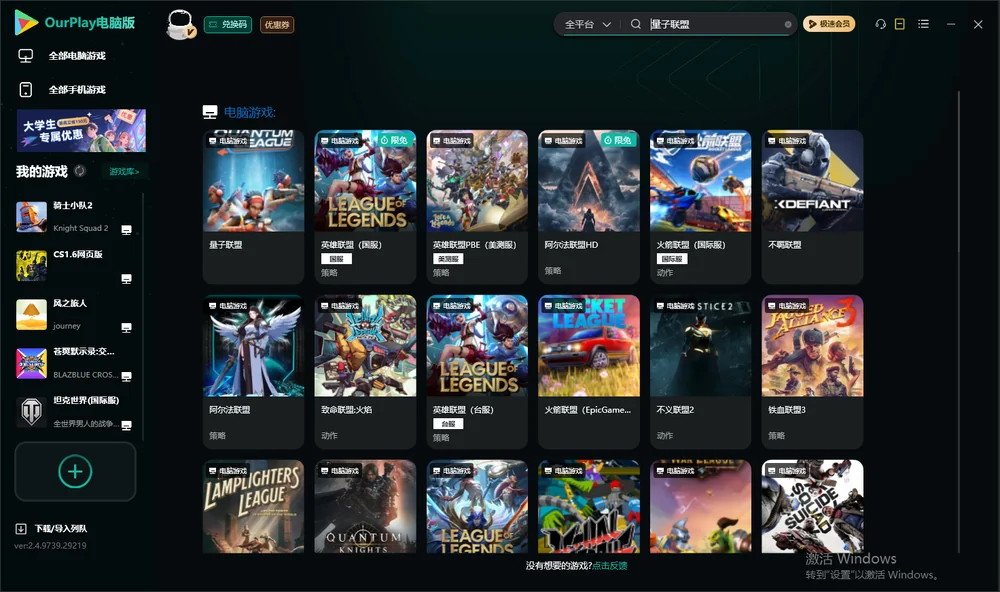This screenshot has width=1000, height=592.
Task: Open Quantum Knights game card
Action: [365, 507]
